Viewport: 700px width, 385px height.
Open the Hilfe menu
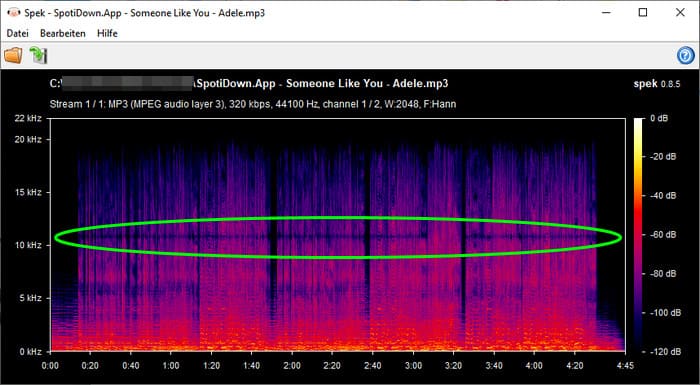pyautogui.click(x=107, y=33)
